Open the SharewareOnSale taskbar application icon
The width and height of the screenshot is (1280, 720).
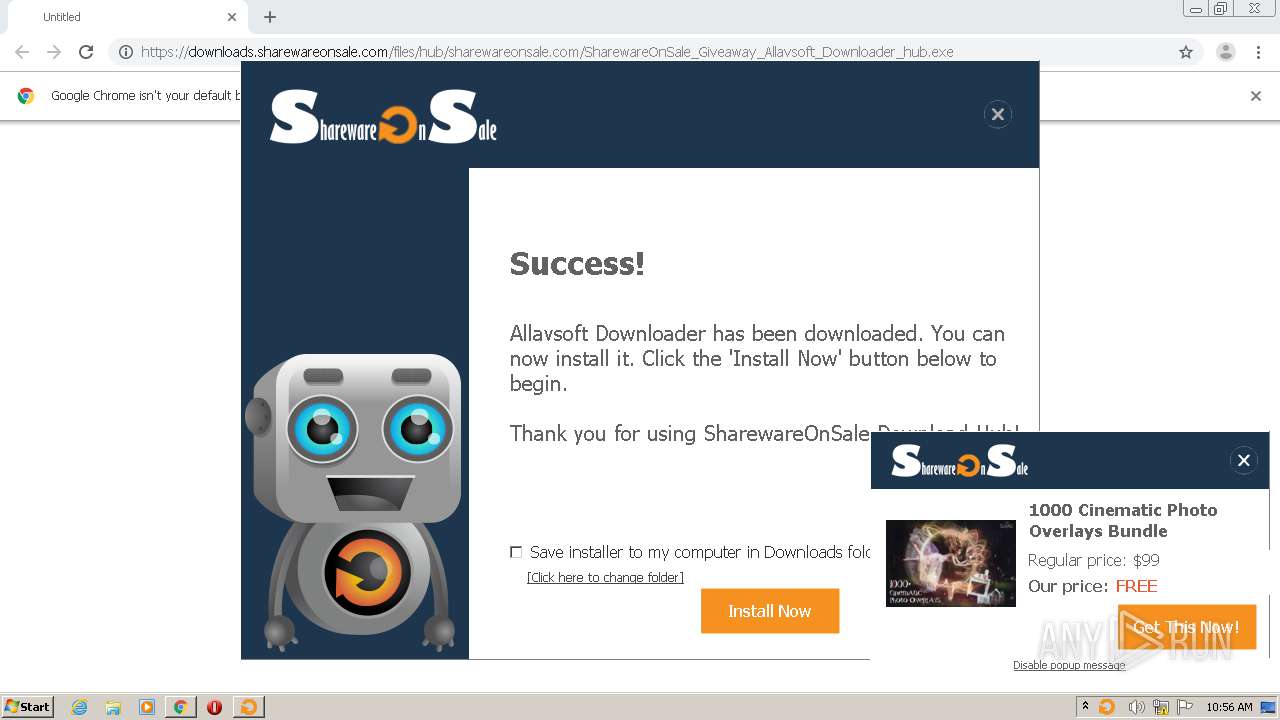coord(248,707)
